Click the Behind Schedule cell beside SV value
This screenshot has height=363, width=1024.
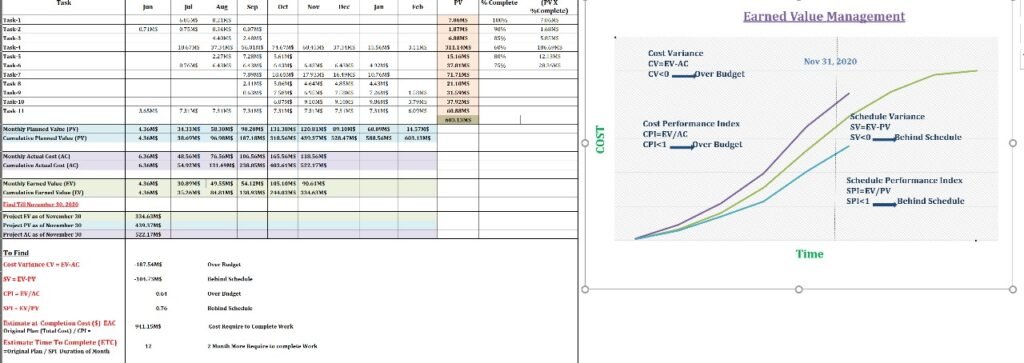click(229, 279)
